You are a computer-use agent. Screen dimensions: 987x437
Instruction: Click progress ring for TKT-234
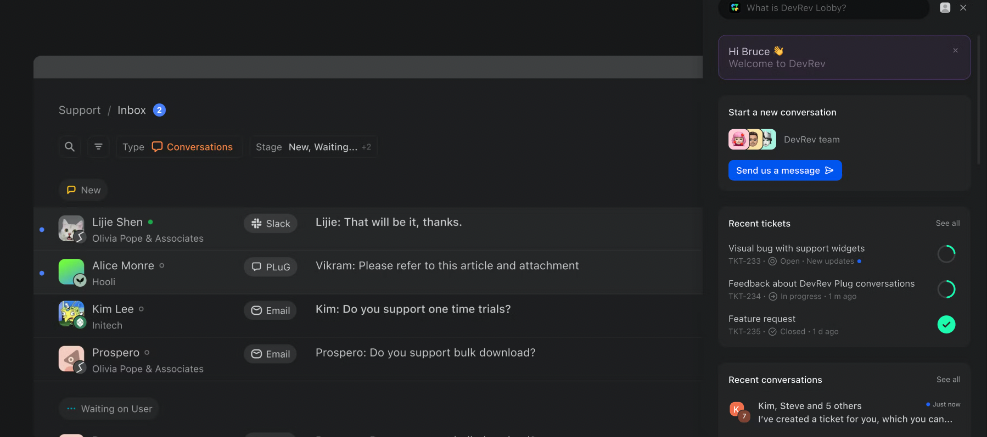946,289
